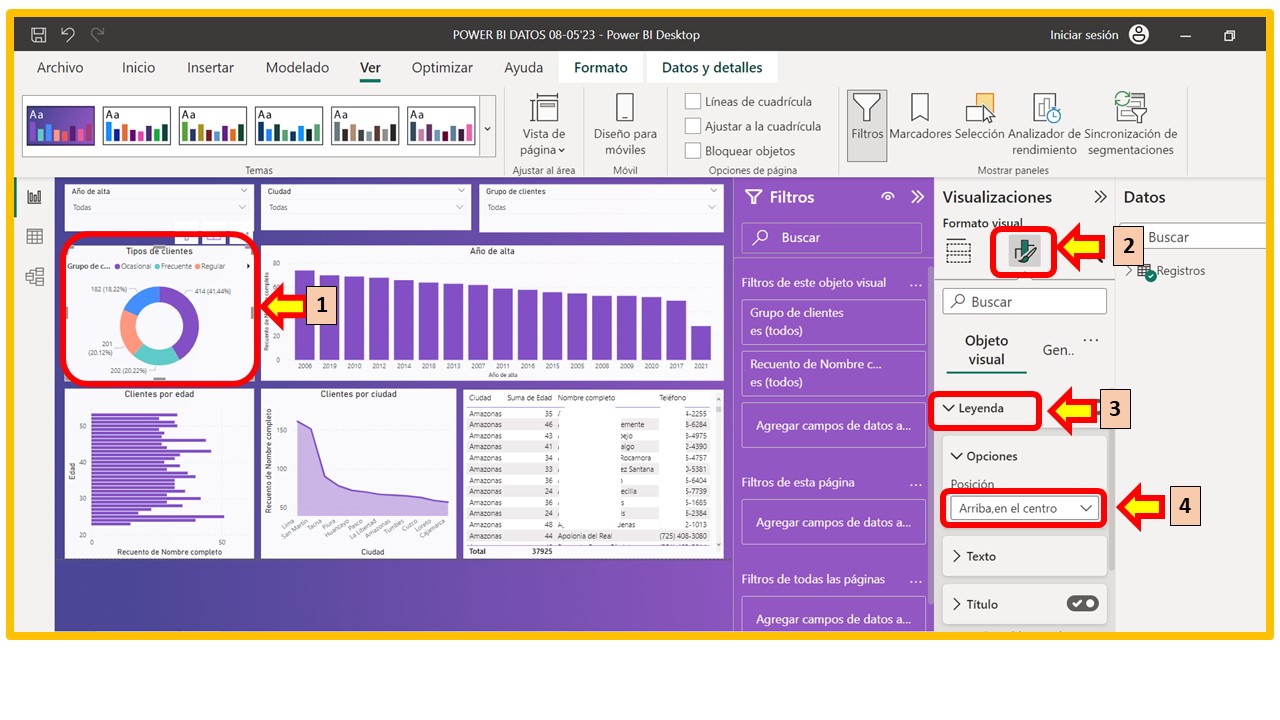Expand the Registros table tree
The width and height of the screenshot is (1280, 720).
[x=1129, y=271]
